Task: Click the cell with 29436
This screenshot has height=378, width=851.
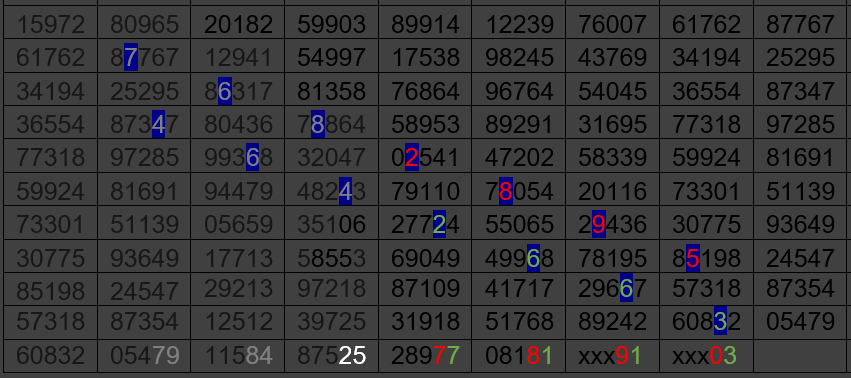Action: coord(613,223)
